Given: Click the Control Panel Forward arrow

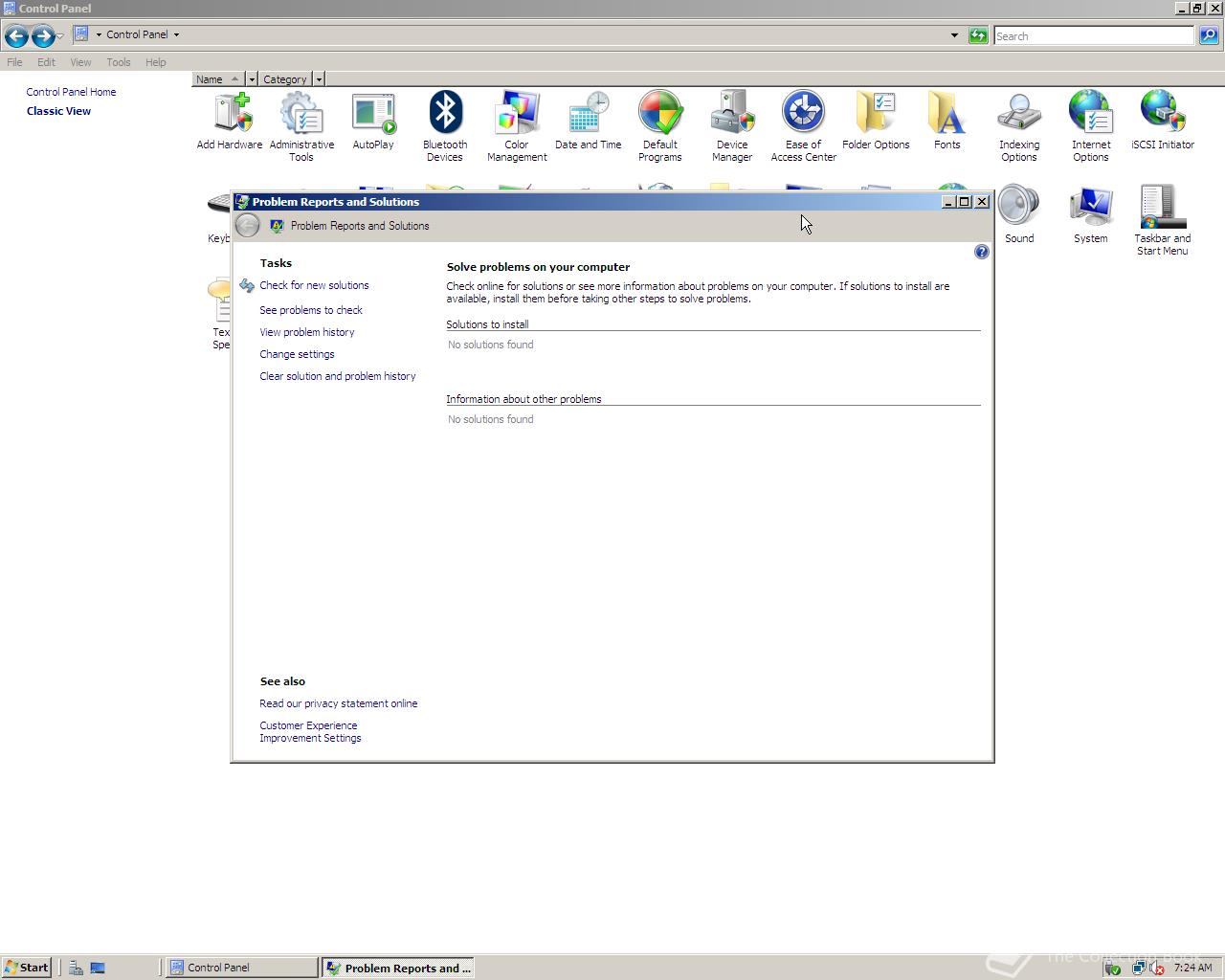Looking at the screenshot, I should click(42, 36).
